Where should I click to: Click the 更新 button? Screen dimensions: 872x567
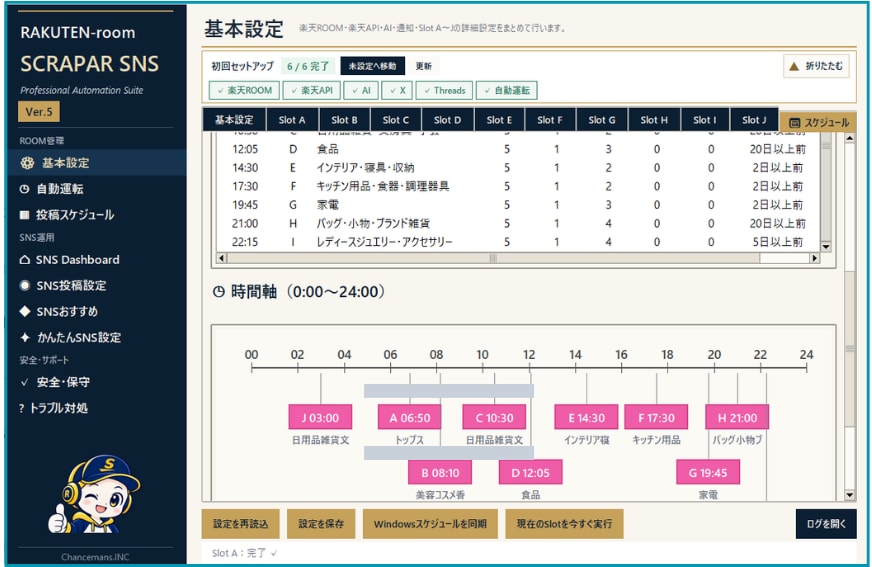(x=424, y=66)
